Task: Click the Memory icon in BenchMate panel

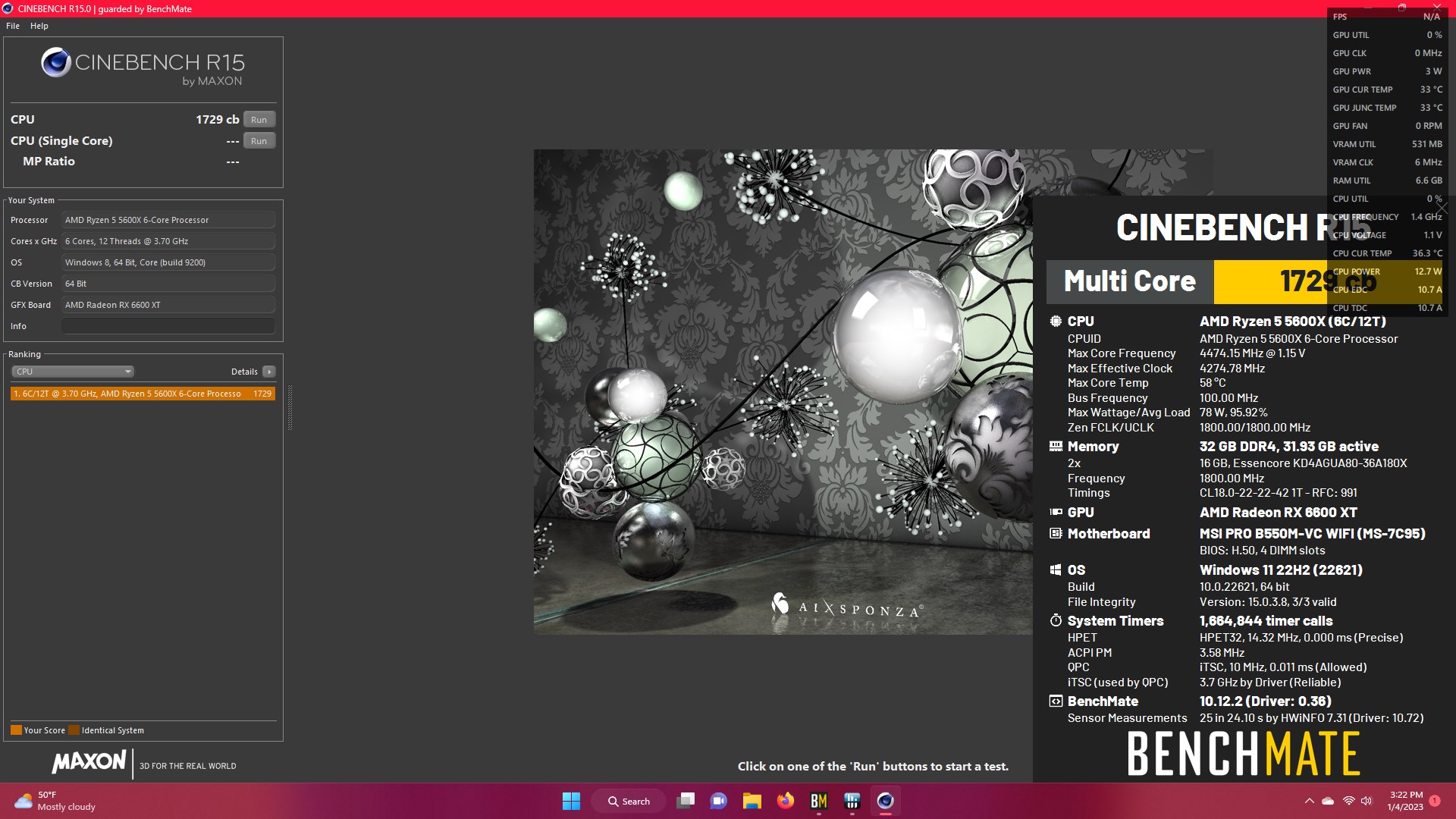Action: click(1056, 446)
